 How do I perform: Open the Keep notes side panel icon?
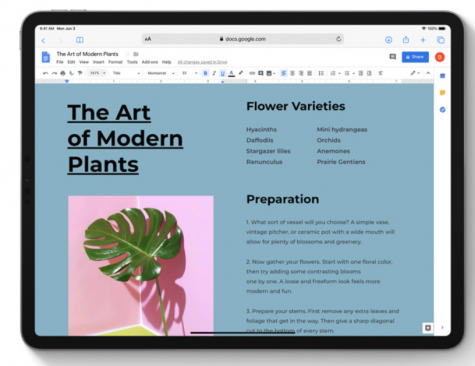443,93
